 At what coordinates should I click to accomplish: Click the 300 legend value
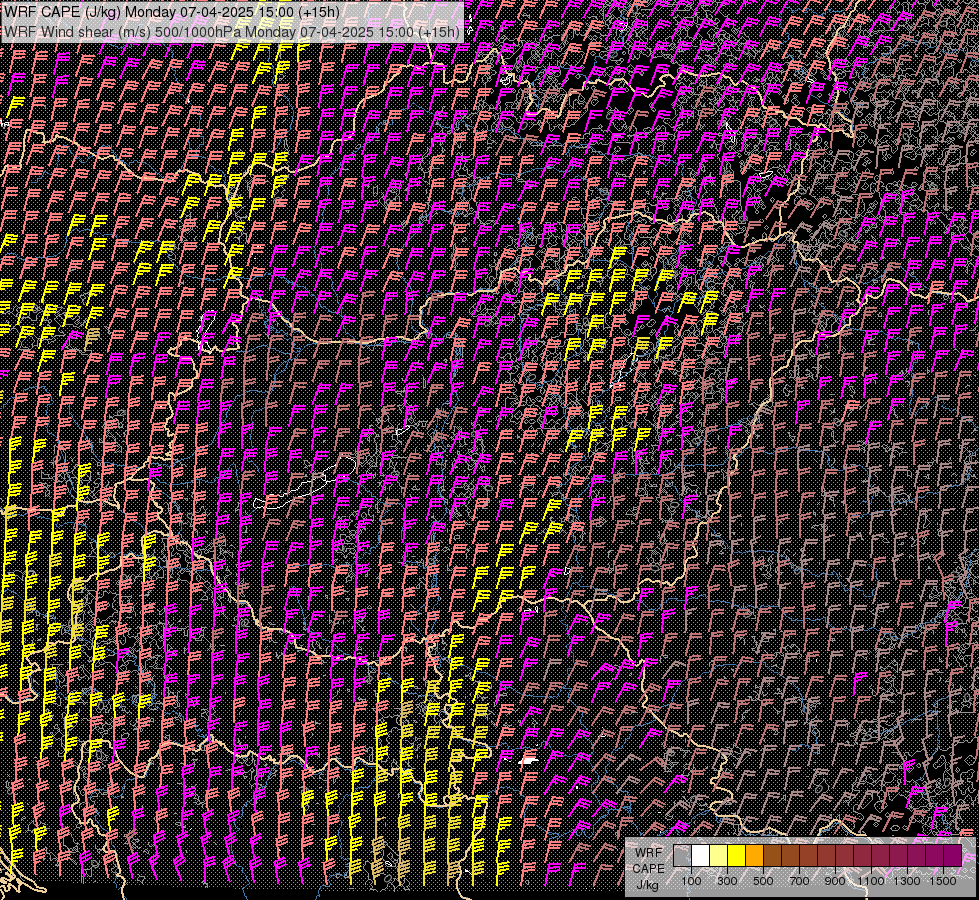[x=727, y=881]
